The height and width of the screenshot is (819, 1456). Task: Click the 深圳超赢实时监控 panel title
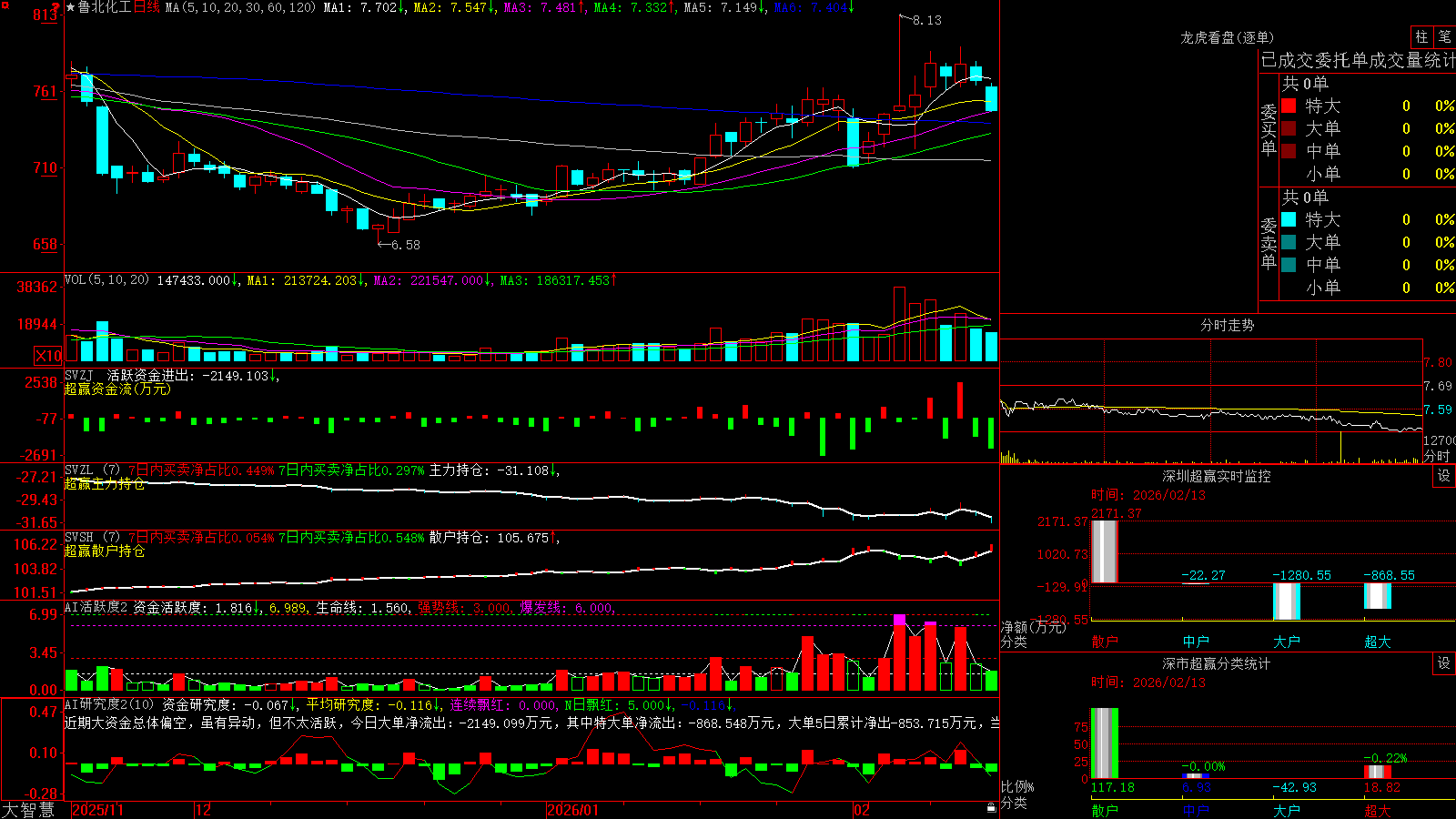tap(1217, 476)
